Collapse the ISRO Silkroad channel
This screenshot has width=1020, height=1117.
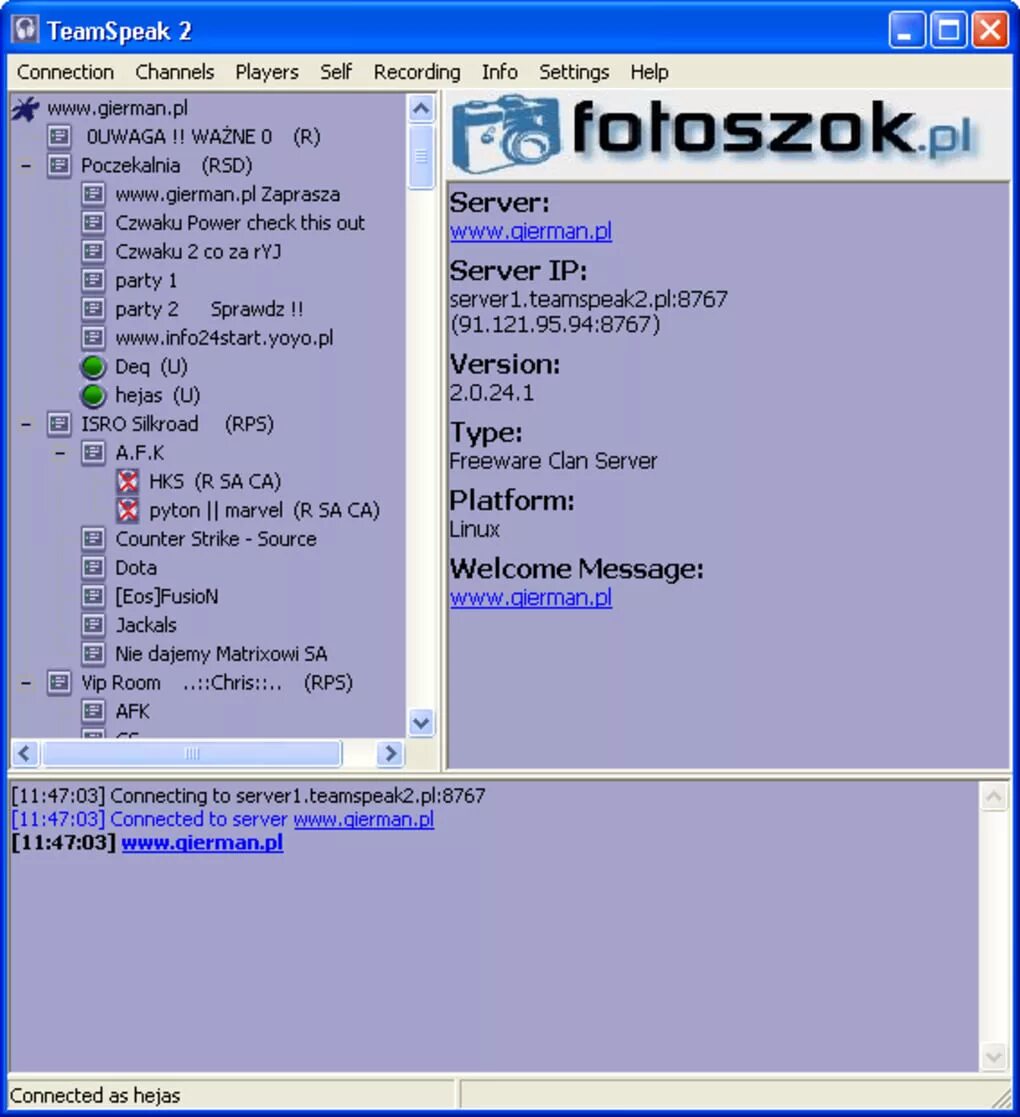pos(26,425)
